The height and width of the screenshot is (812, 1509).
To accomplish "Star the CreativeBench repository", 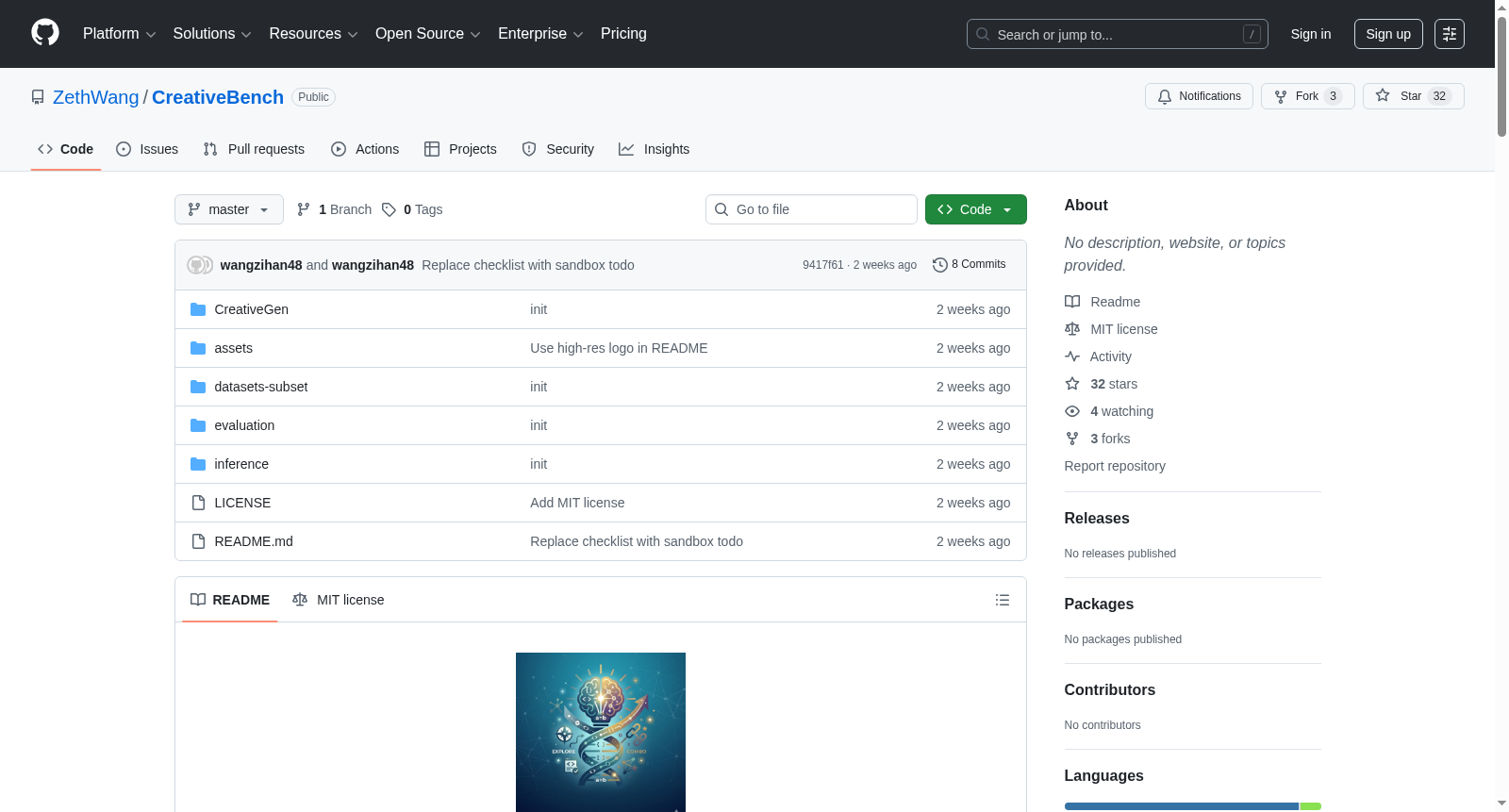I will pyautogui.click(x=1413, y=96).
